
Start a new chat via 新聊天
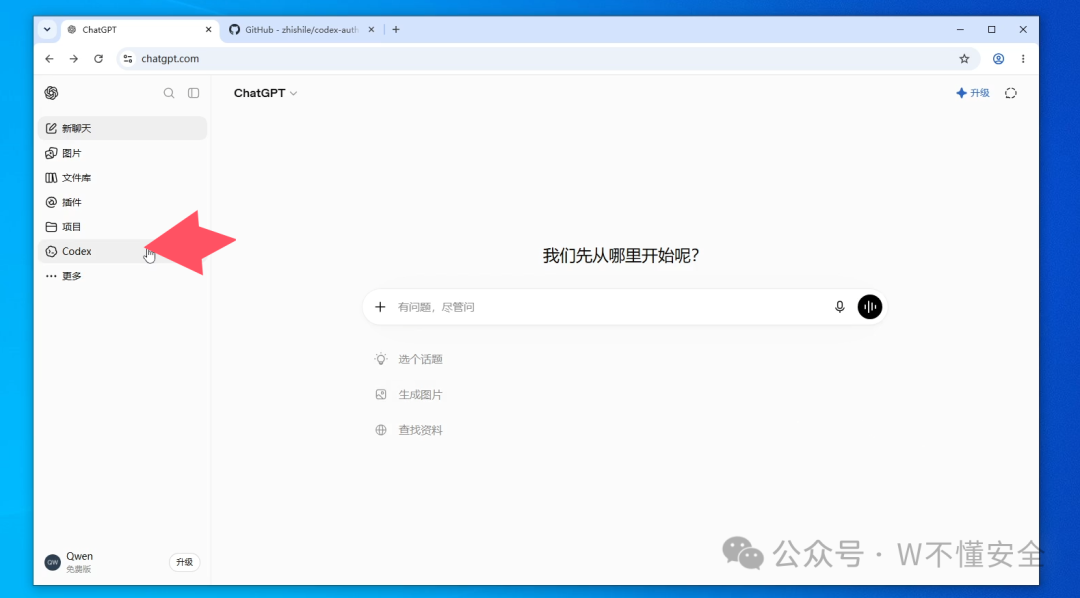[123, 128]
